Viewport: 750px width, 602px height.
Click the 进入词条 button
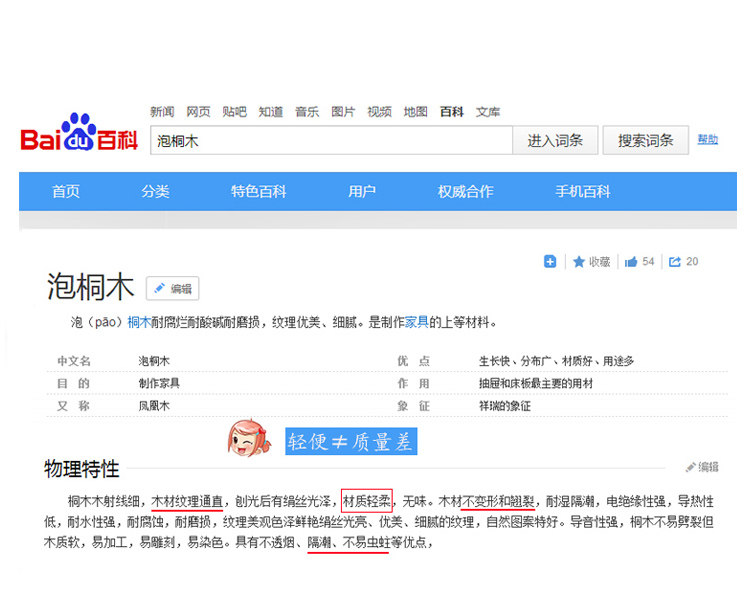555,141
